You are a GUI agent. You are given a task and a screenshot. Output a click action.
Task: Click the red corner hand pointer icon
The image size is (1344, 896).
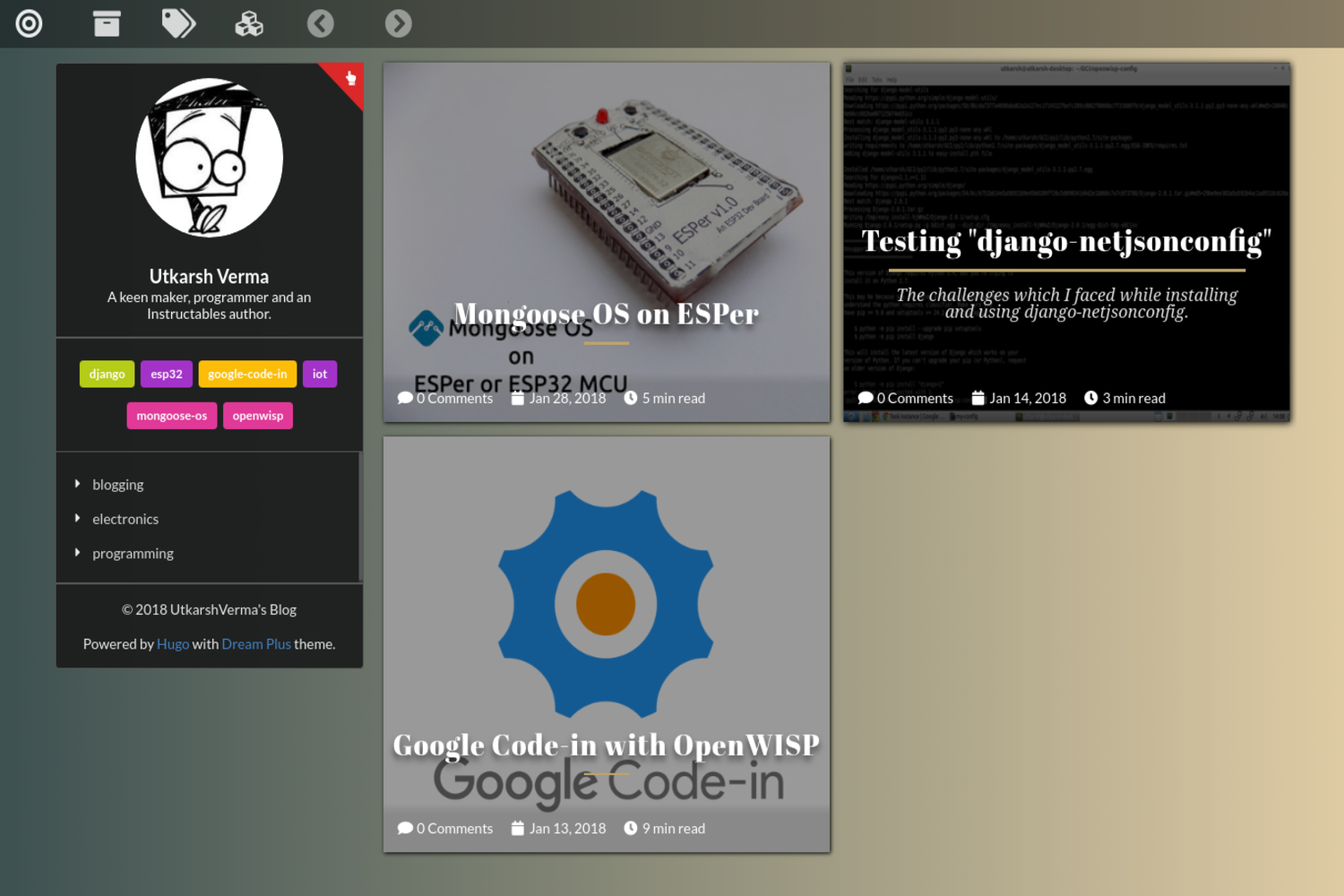pyautogui.click(x=350, y=78)
